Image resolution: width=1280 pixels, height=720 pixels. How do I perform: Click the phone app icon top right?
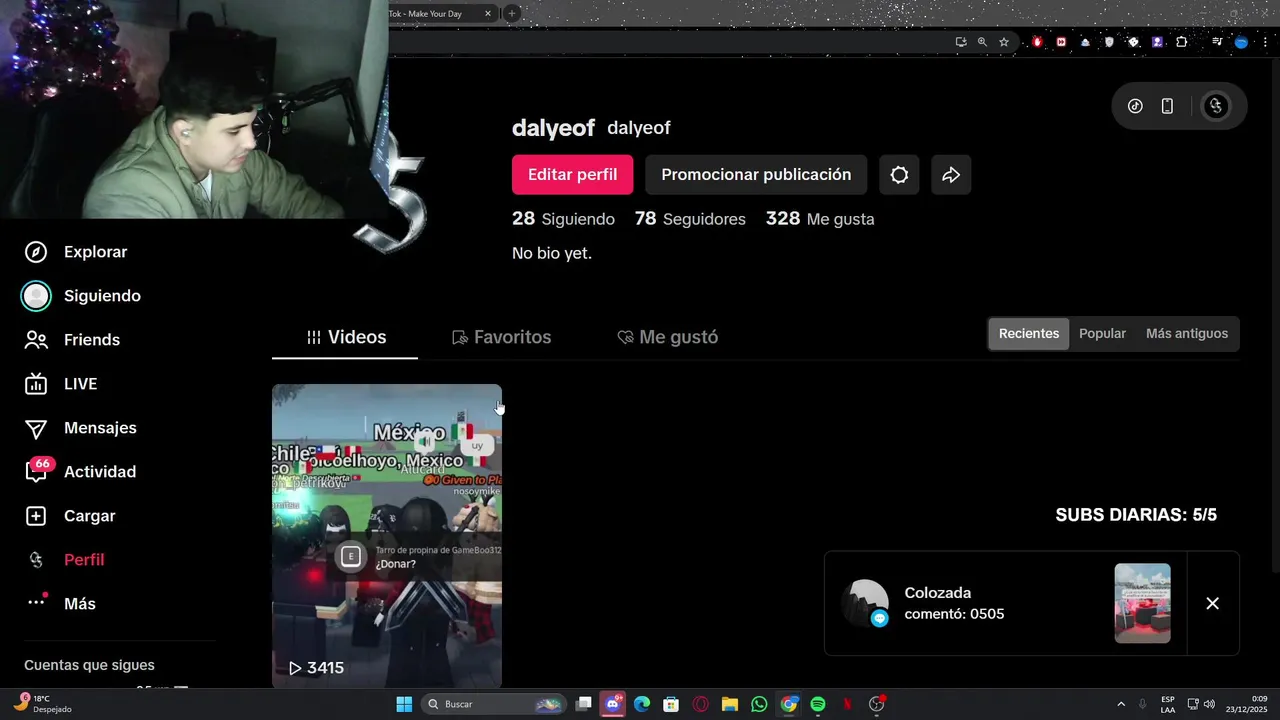pos(1167,106)
